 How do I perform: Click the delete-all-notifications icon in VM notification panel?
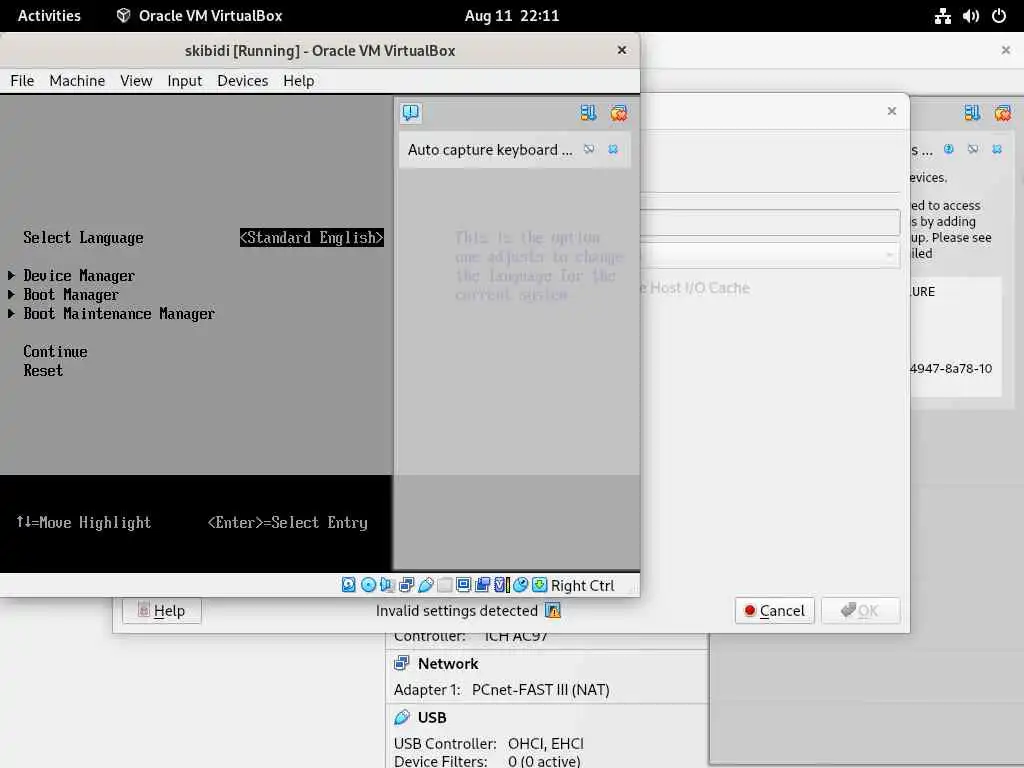[x=618, y=113]
